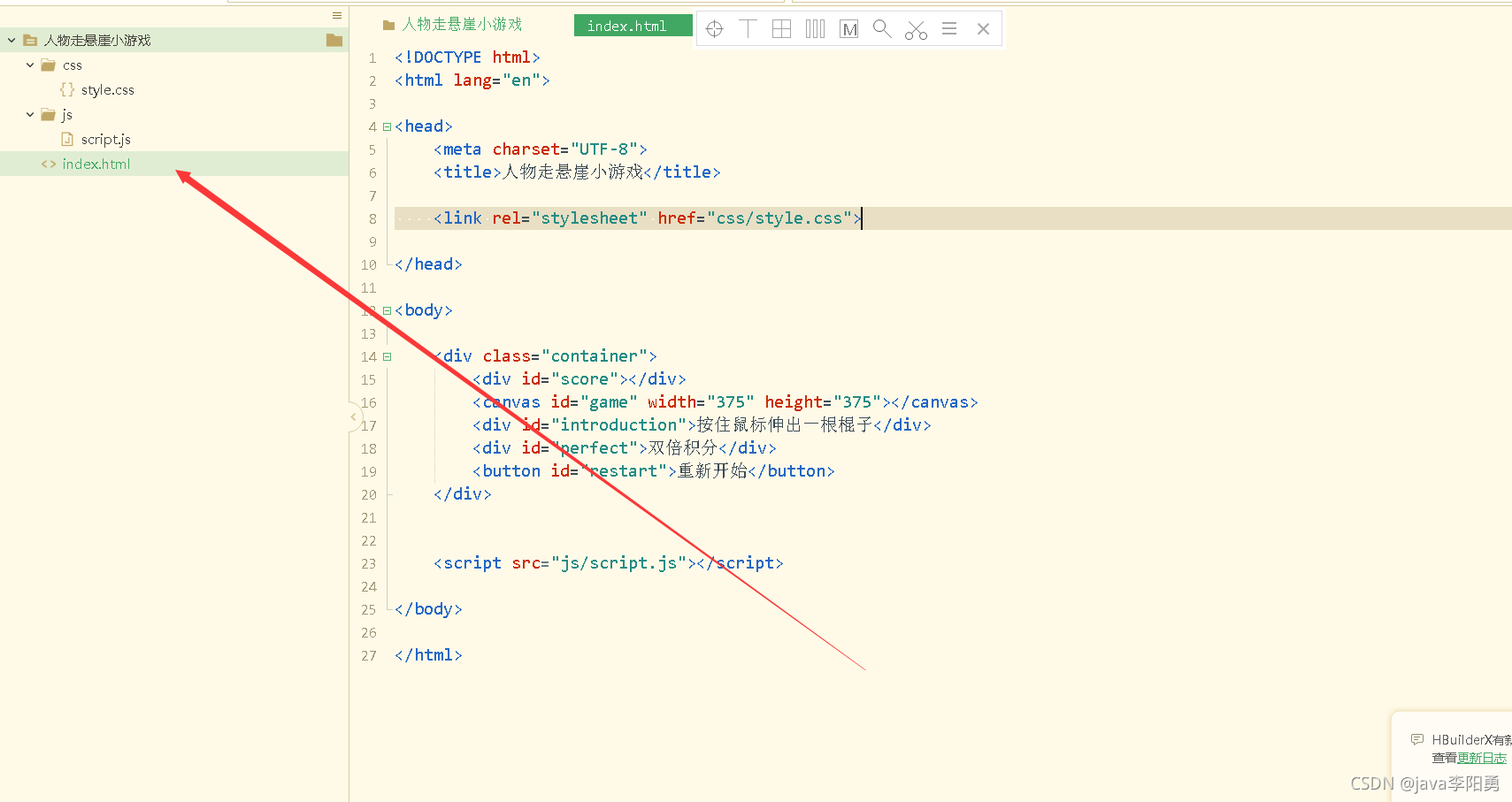The height and width of the screenshot is (802, 1512).
Task: Click height="375" on the canvas line
Action: click(x=823, y=402)
